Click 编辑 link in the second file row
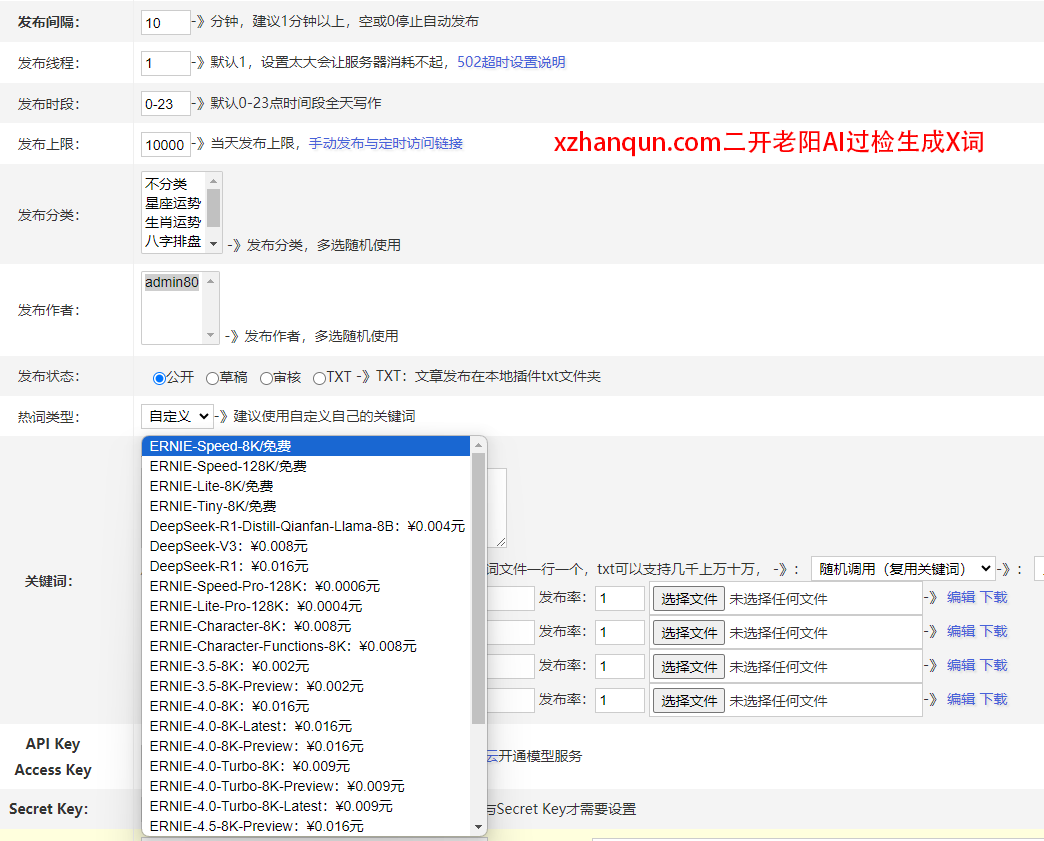This screenshot has width=1044, height=841. tap(961, 631)
